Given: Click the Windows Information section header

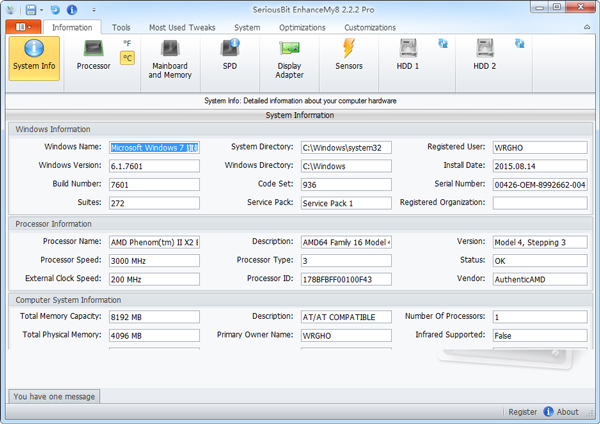Looking at the screenshot, I should 301,129.
